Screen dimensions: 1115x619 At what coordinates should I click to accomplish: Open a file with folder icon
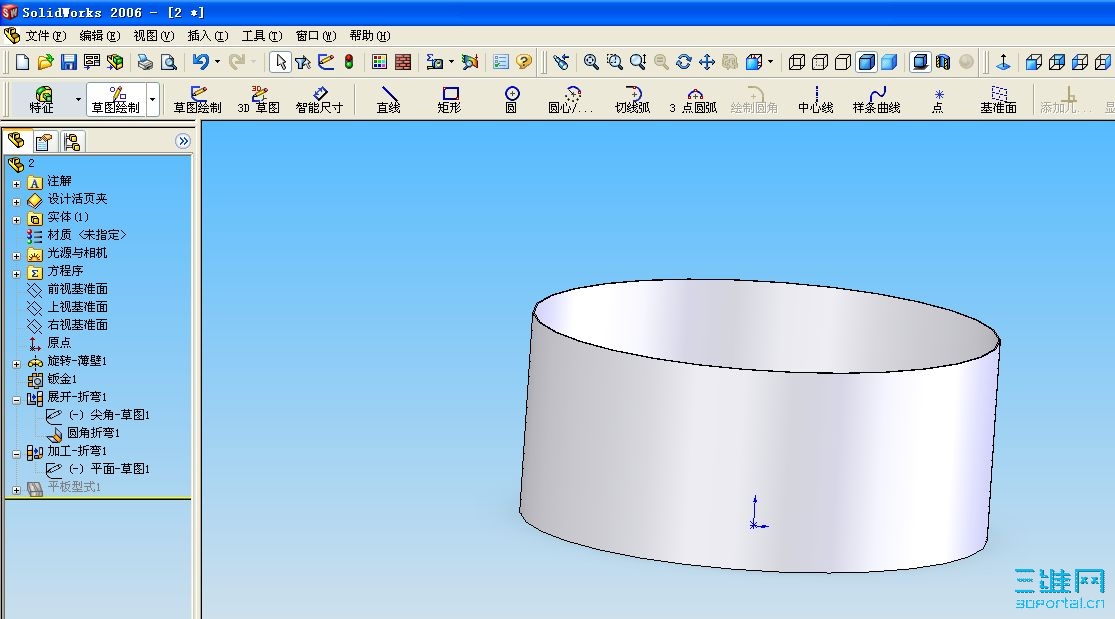click(x=46, y=63)
